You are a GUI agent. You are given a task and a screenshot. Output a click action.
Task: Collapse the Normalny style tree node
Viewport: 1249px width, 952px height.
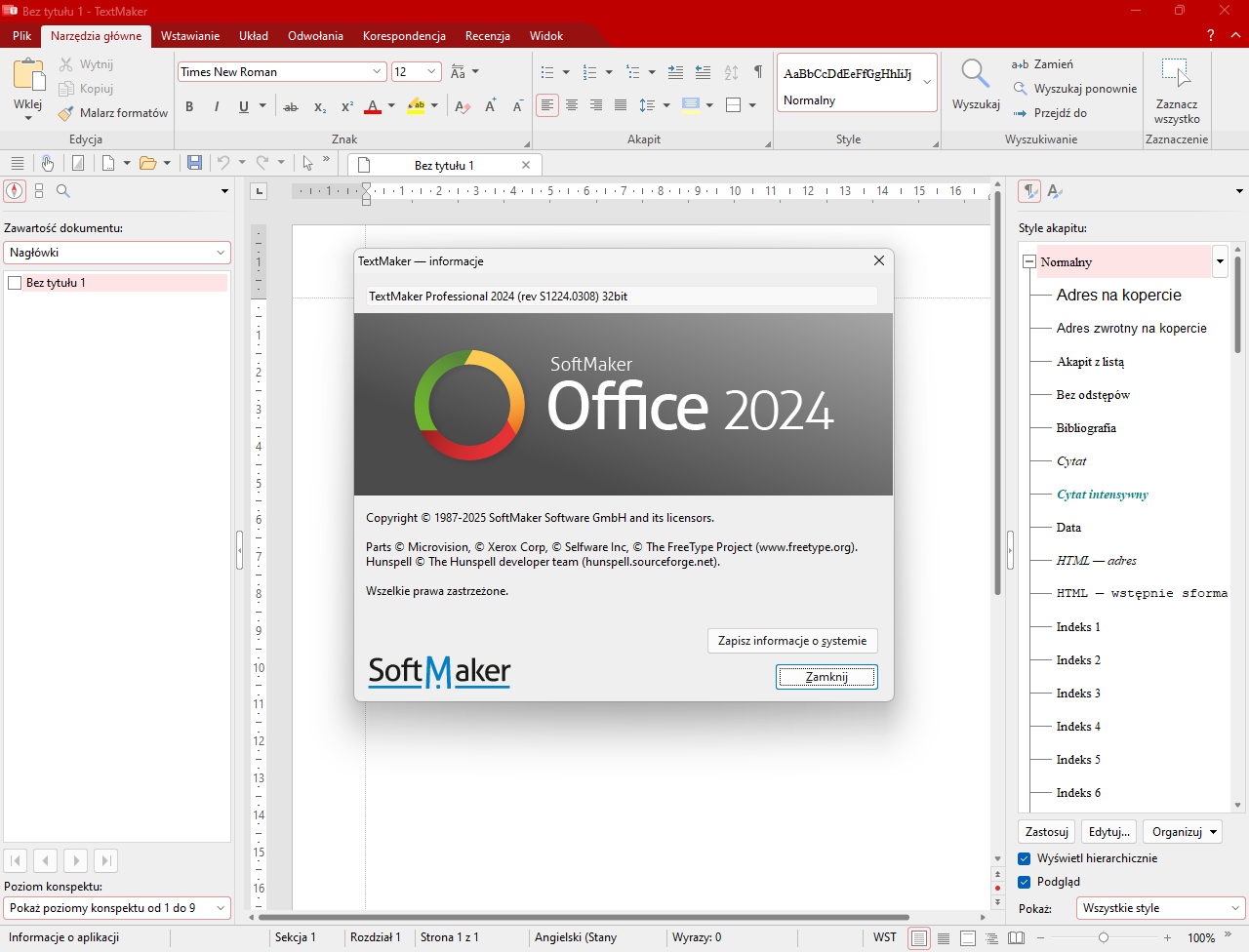point(1028,262)
